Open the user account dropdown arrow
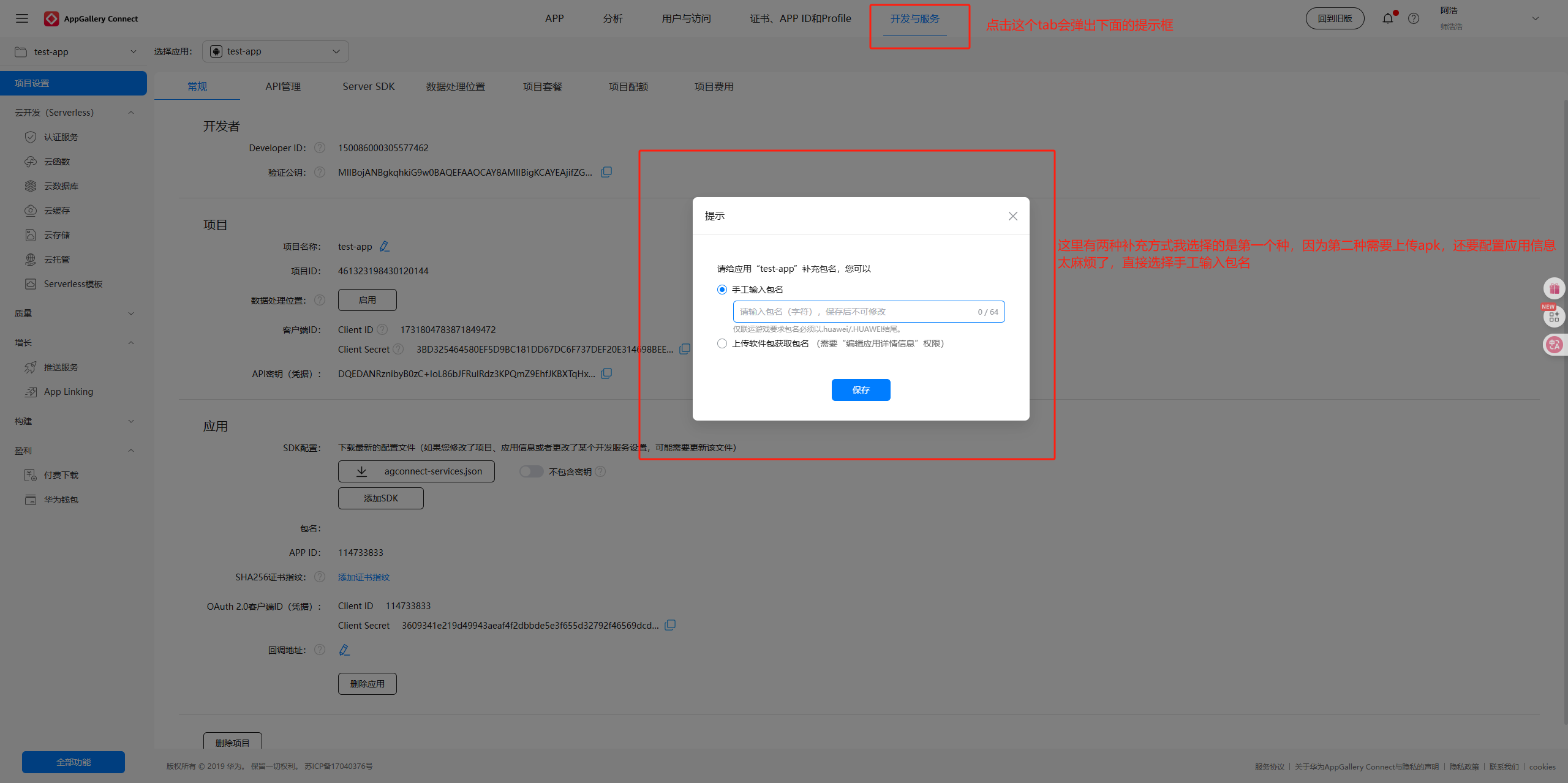1568x783 pixels. pyautogui.click(x=1536, y=18)
